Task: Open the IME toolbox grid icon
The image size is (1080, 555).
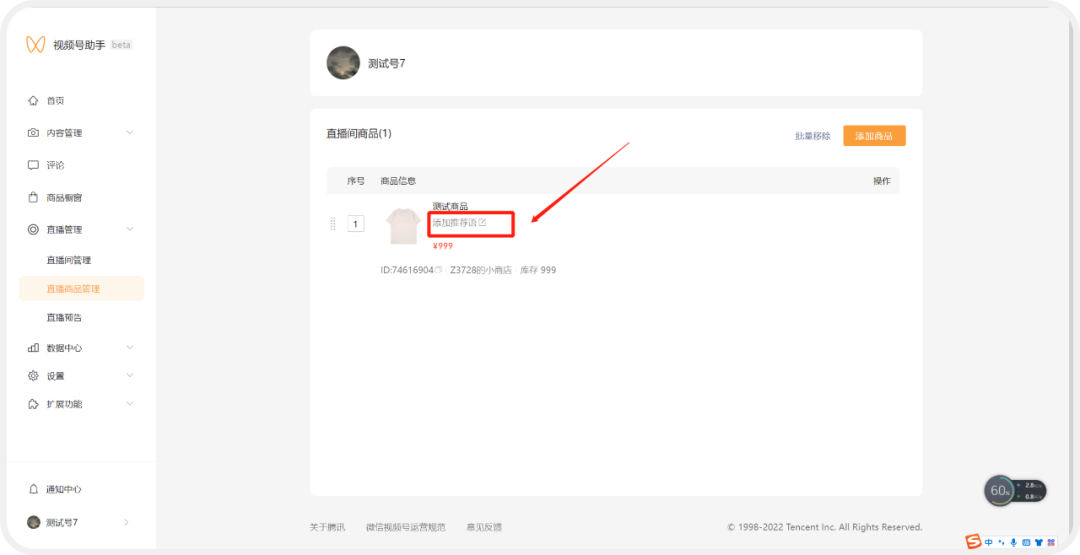Action: 1051,543
